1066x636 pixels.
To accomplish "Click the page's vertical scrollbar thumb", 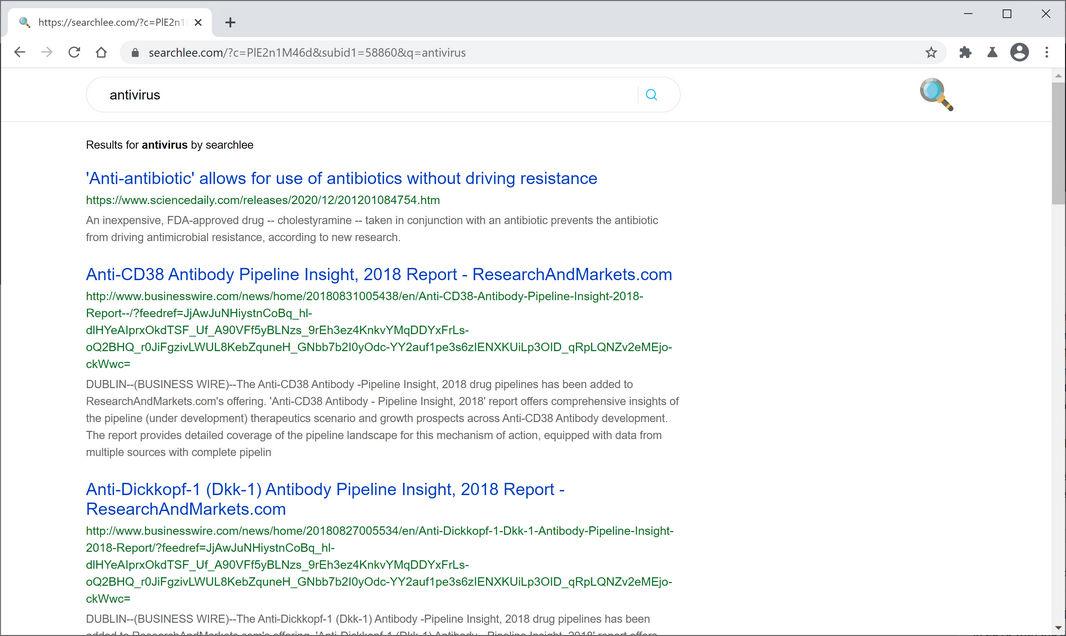I will pos(1059,142).
